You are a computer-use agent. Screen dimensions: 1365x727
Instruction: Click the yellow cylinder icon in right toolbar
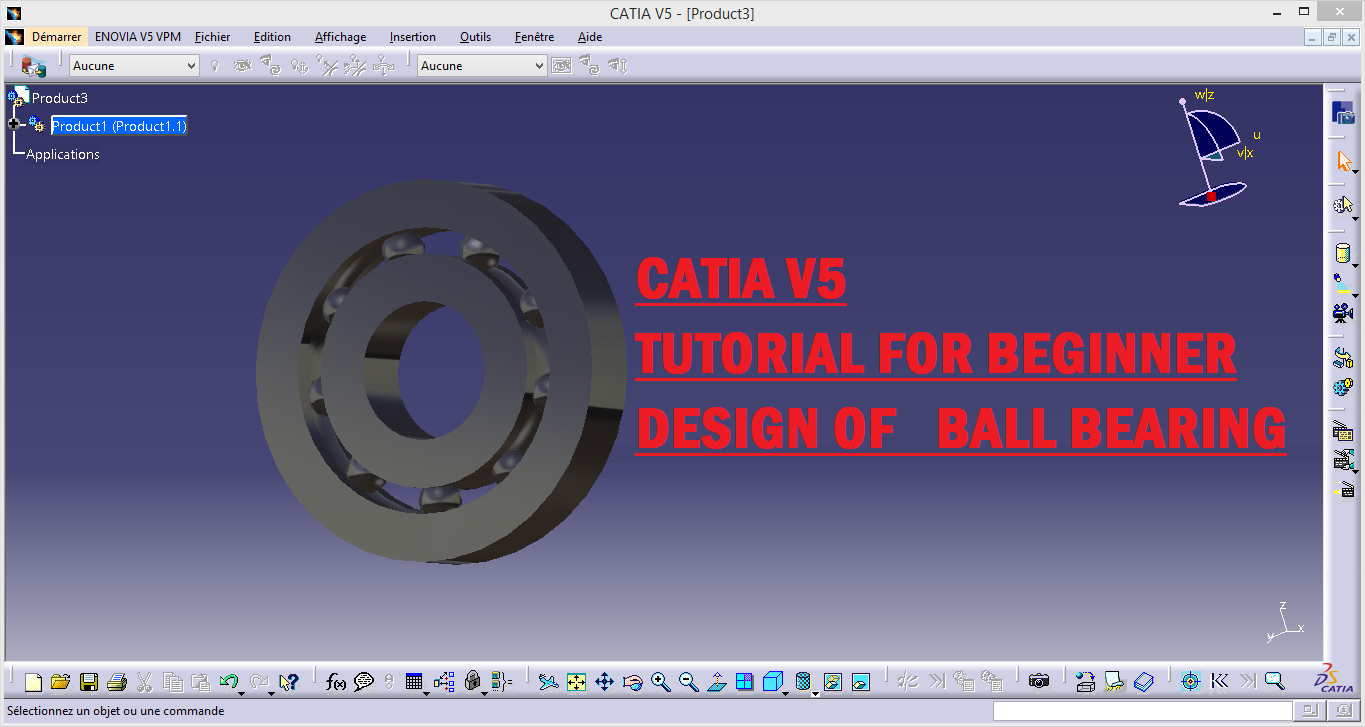tap(1342, 253)
